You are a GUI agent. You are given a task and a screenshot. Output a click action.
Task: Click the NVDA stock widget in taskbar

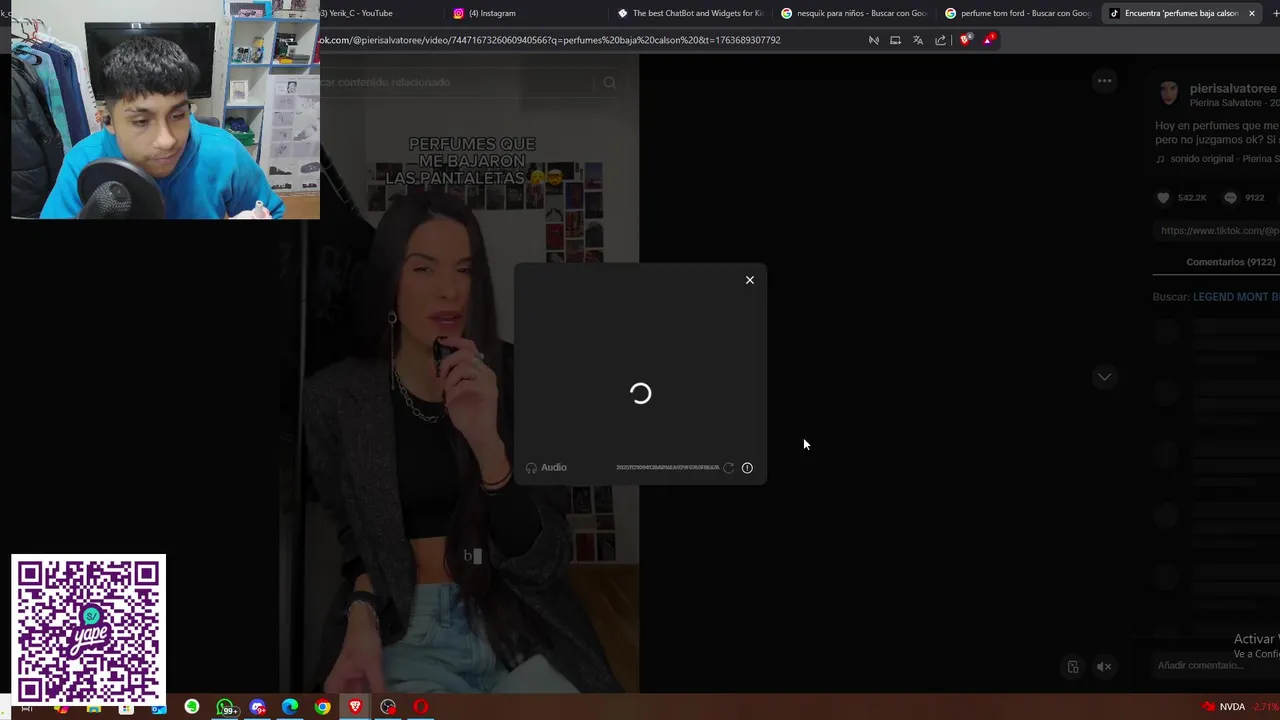[x=1240, y=707]
